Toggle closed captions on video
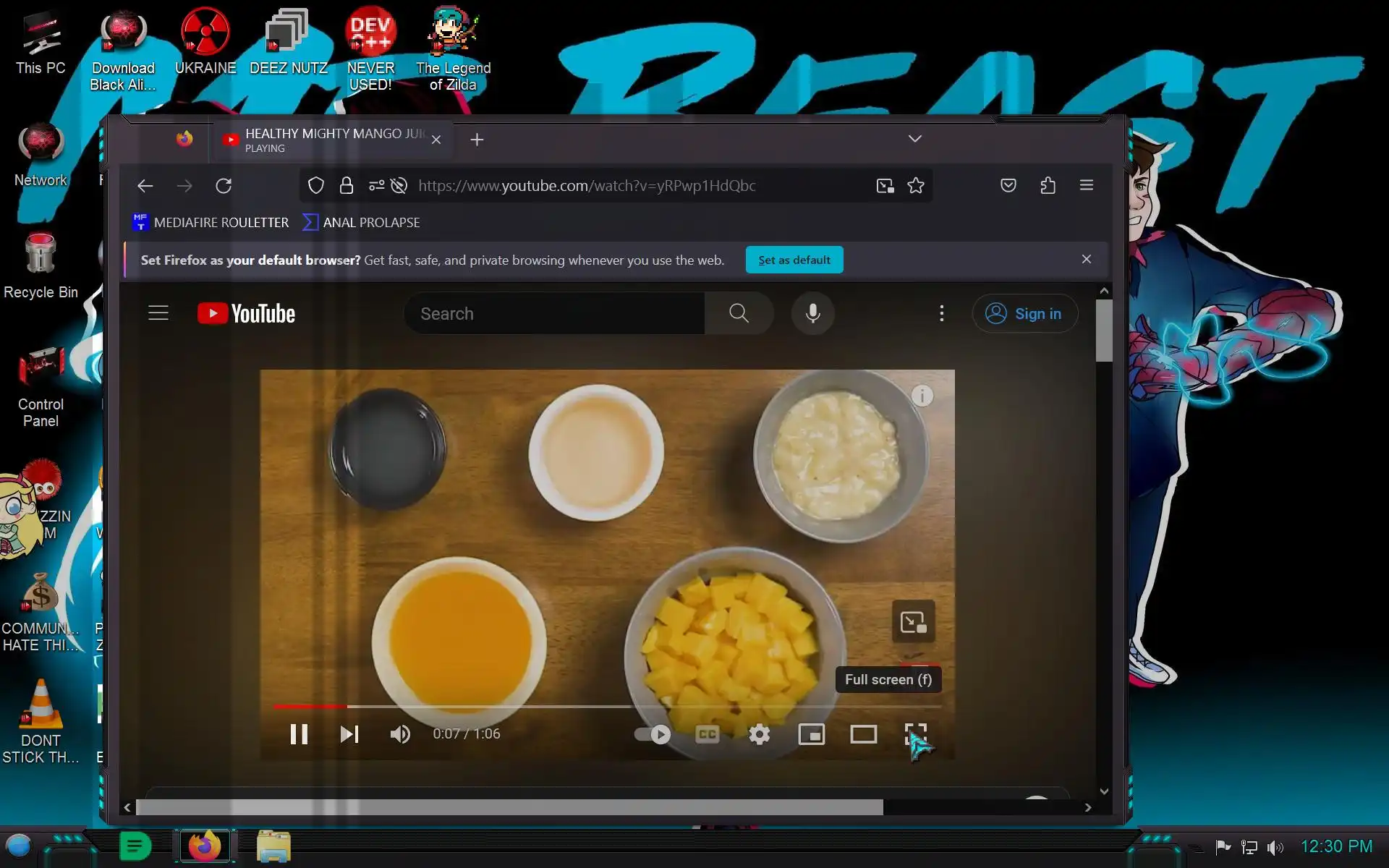 tap(707, 734)
